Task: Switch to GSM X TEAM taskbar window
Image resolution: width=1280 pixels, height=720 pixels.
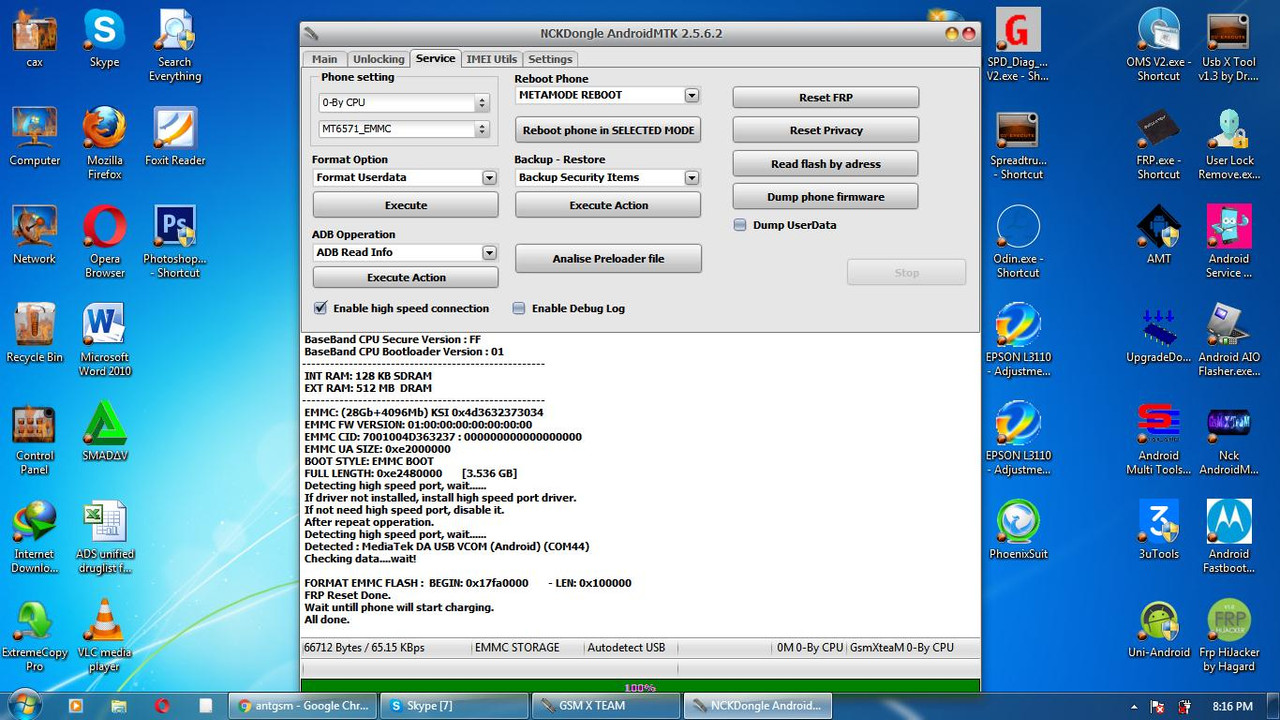Action: pyautogui.click(x=605, y=705)
